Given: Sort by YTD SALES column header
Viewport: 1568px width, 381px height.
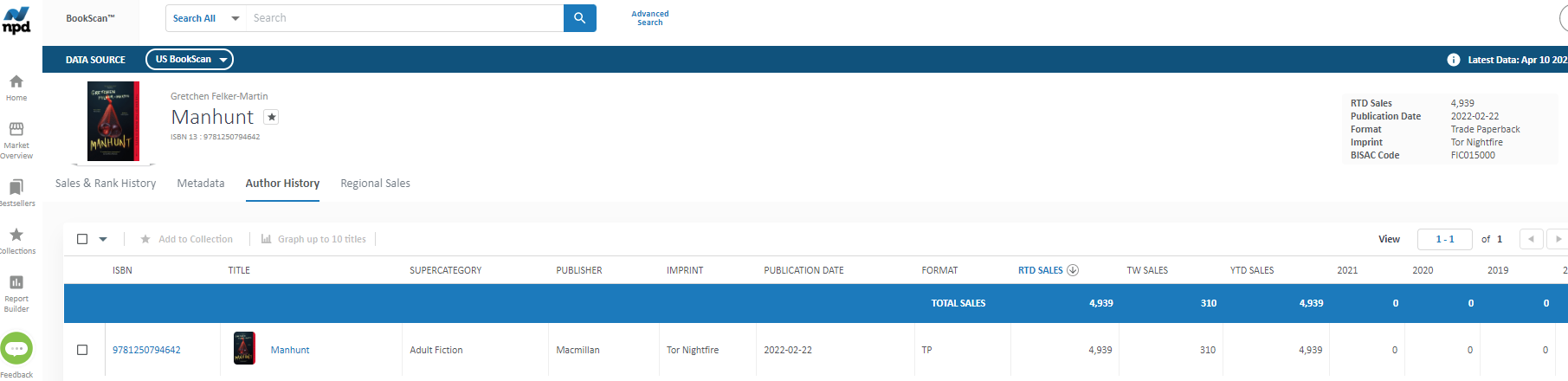Looking at the screenshot, I should (x=1252, y=270).
